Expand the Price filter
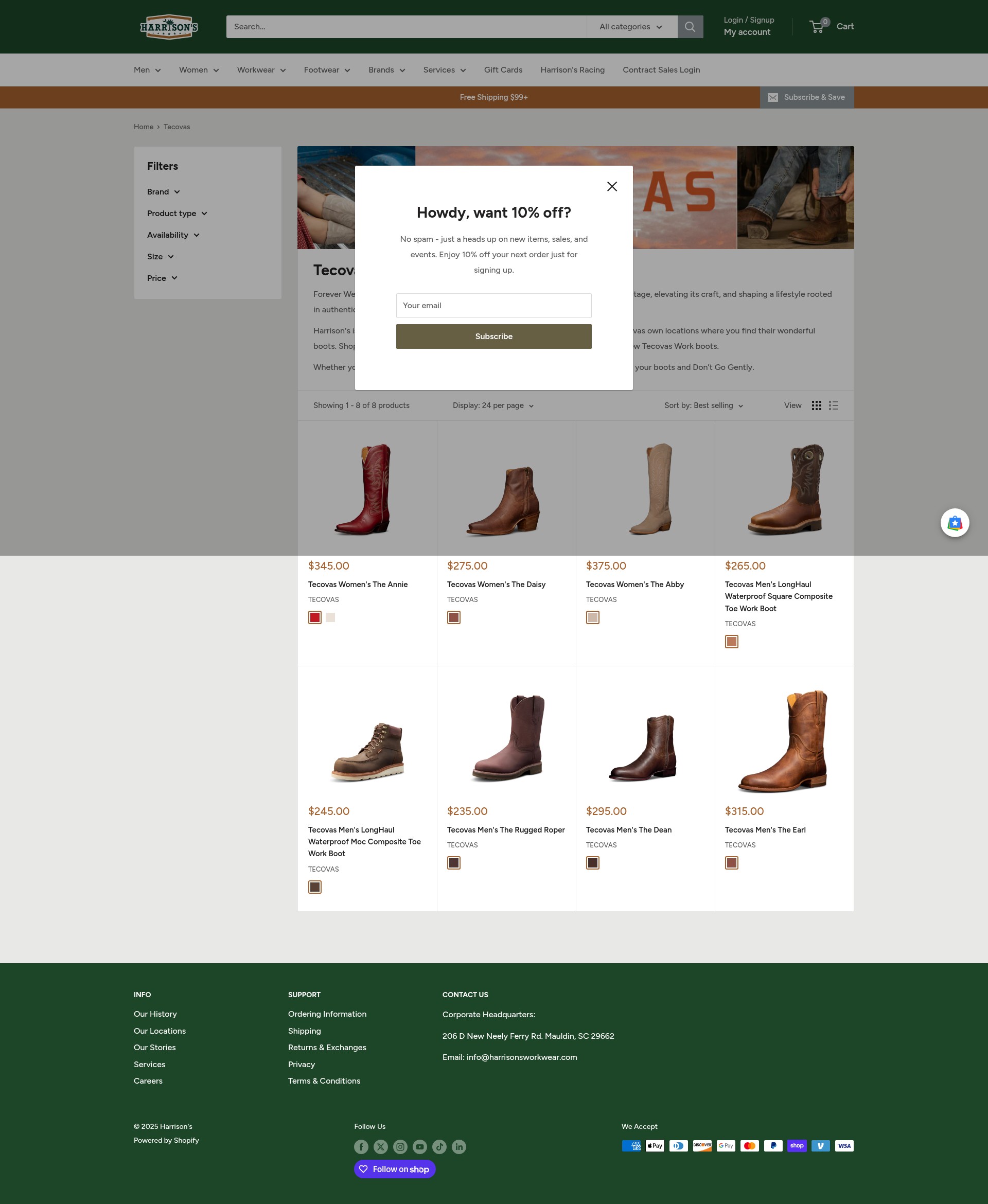This screenshot has width=988, height=1204. pyautogui.click(x=162, y=278)
